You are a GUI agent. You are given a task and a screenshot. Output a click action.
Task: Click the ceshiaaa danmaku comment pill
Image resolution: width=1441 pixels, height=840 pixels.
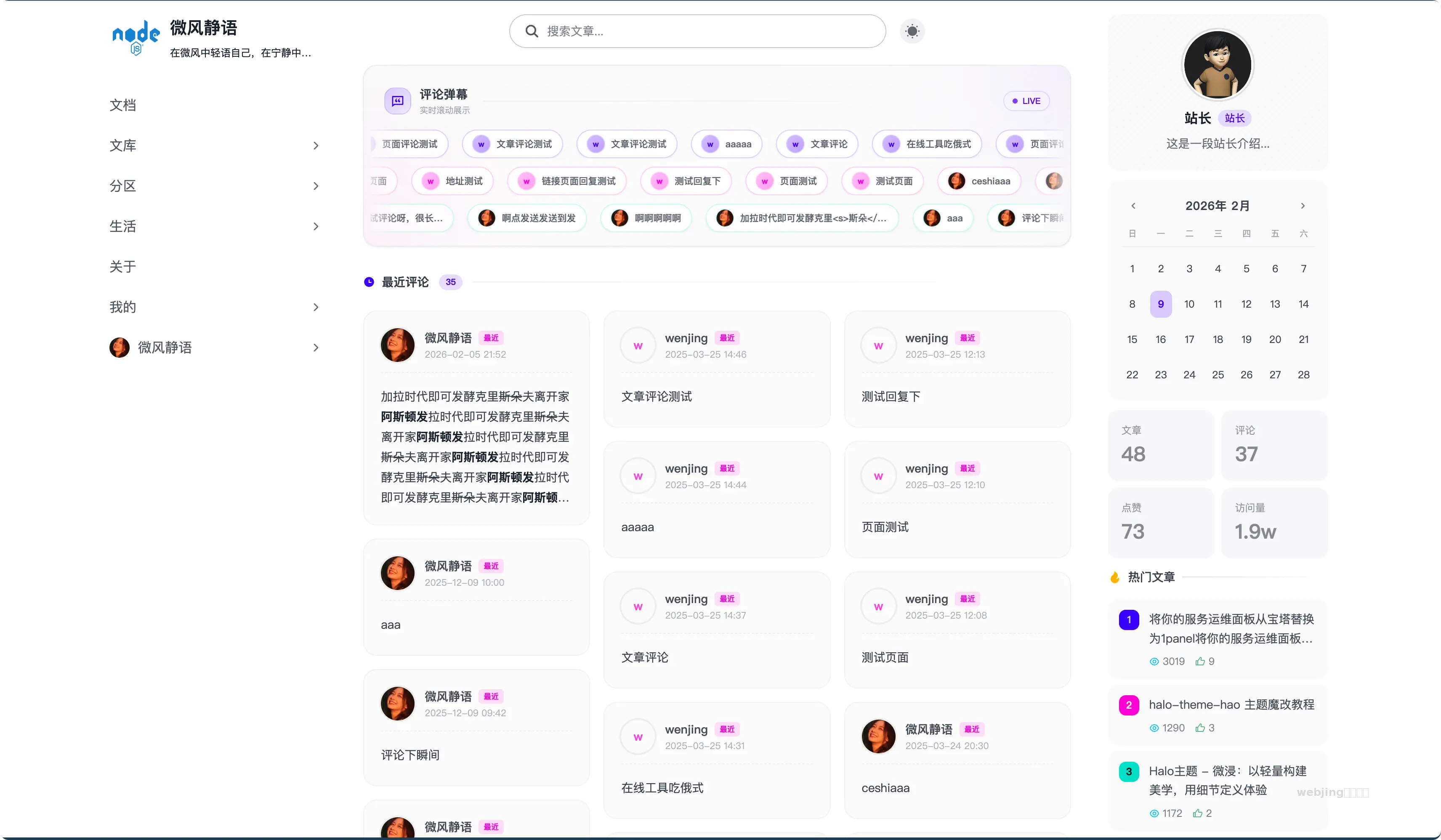980,181
